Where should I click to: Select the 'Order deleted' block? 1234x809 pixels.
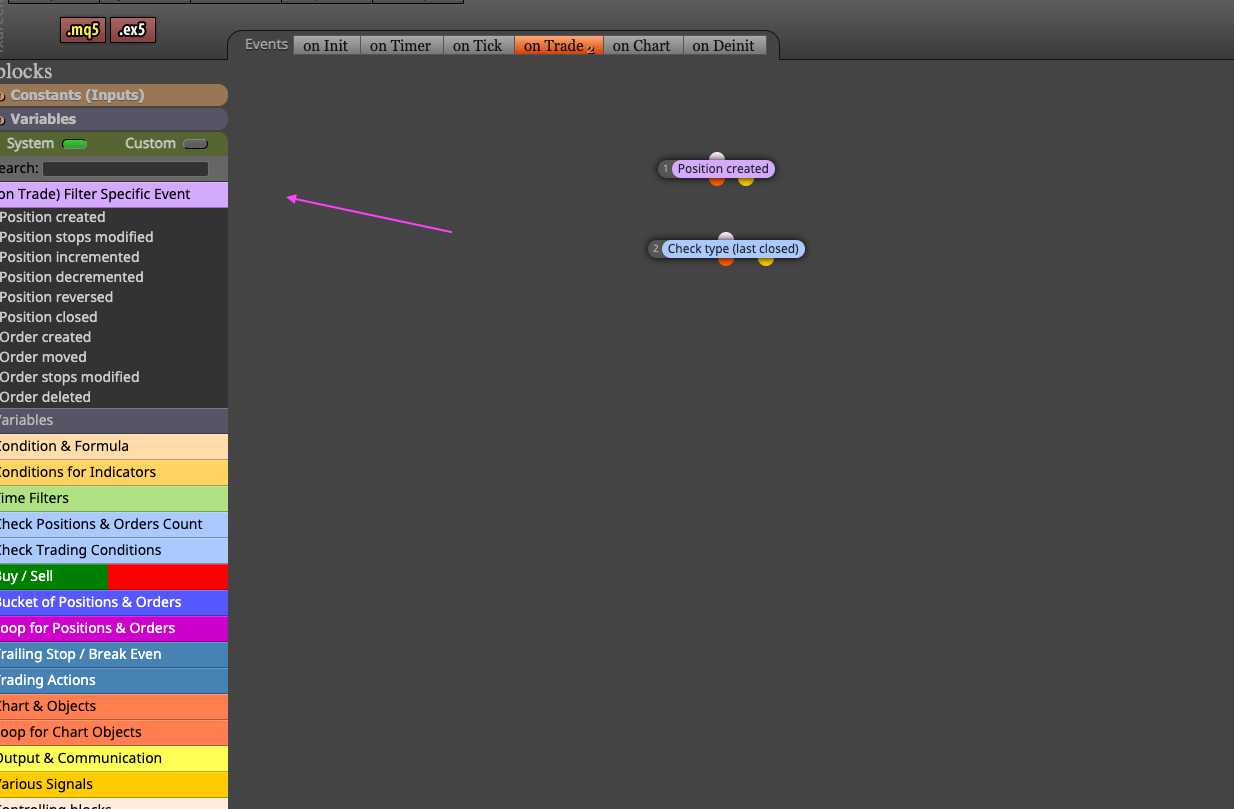[x=46, y=397]
